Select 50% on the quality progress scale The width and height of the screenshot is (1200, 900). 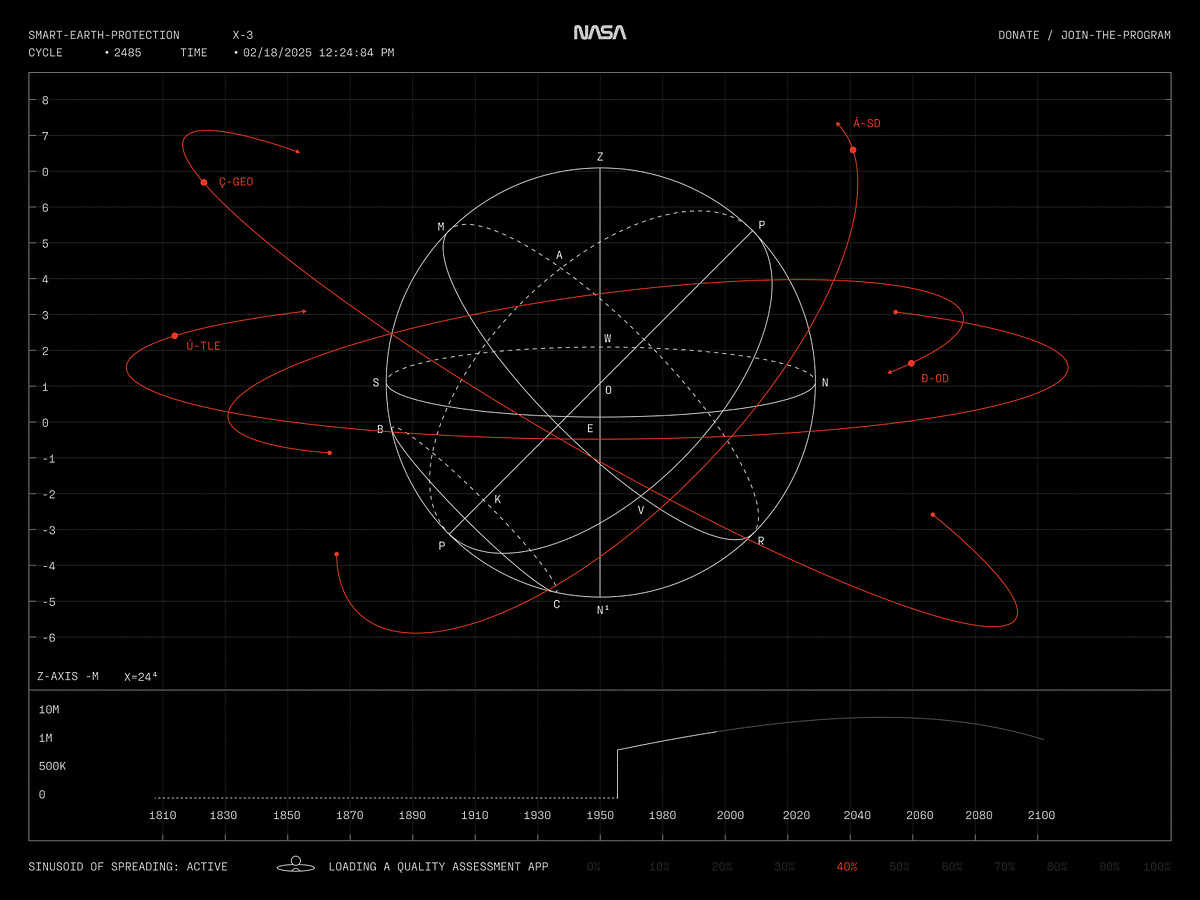point(899,866)
